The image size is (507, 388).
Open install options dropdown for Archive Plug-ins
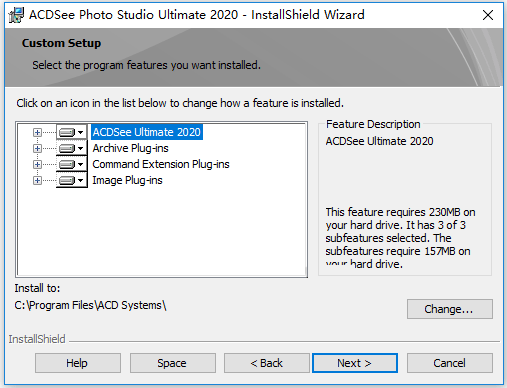[x=72, y=148]
